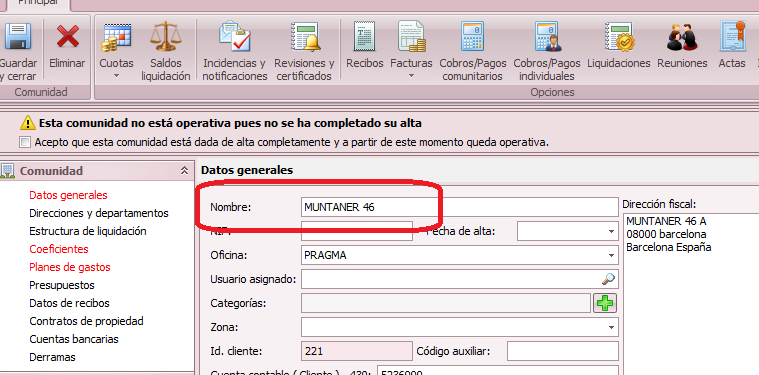Open the Liquidaciones seal icon
The height and width of the screenshot is (375, 759).
point(619,36)
